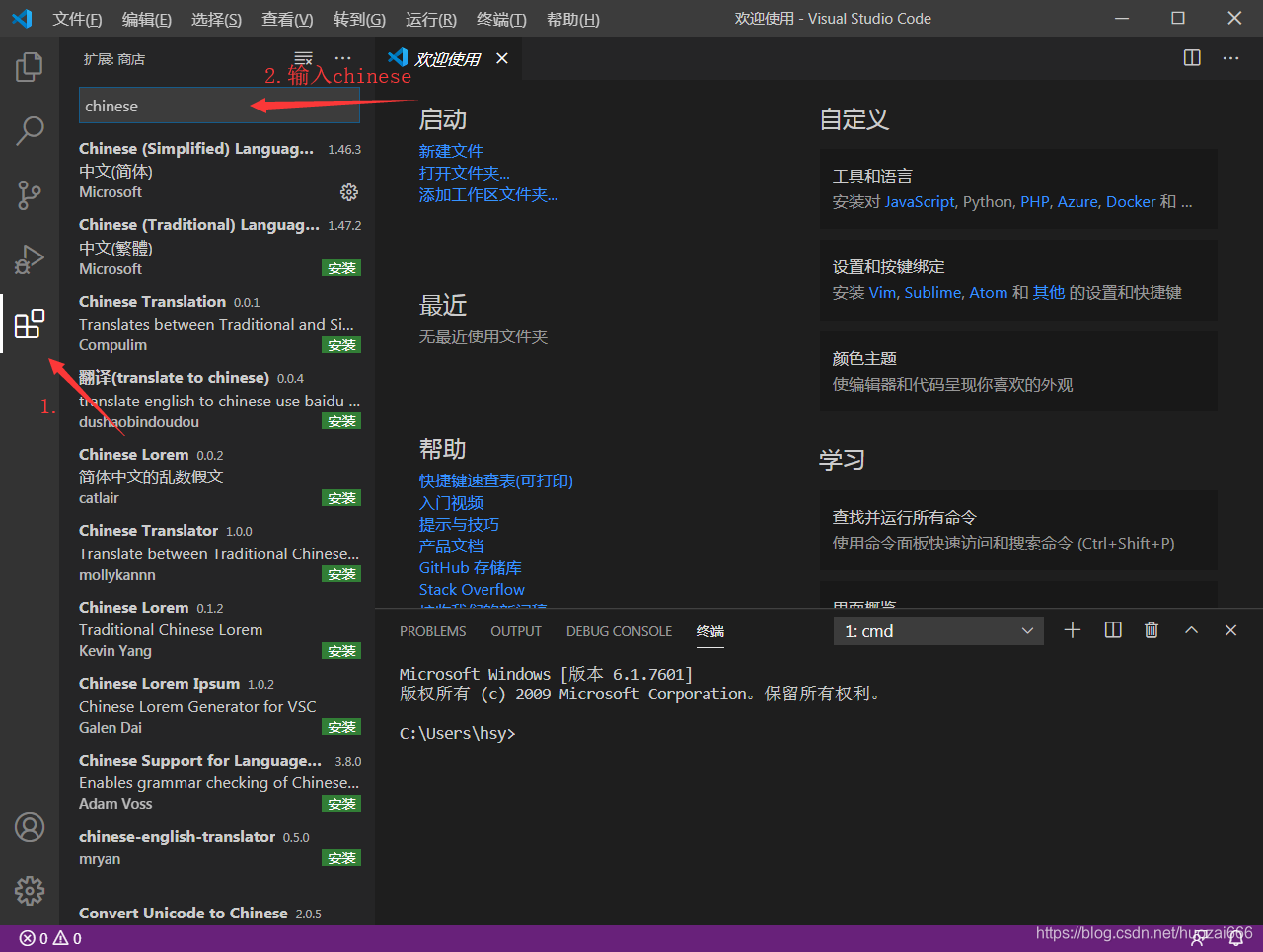Open the 终端(T) menu
1263x952 pixels.
(501, 20)
